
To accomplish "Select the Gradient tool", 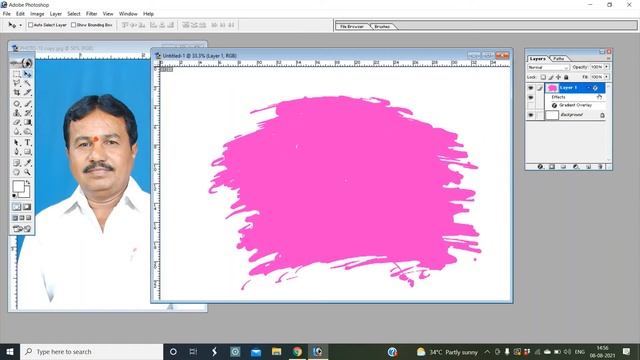I will 27,122.
